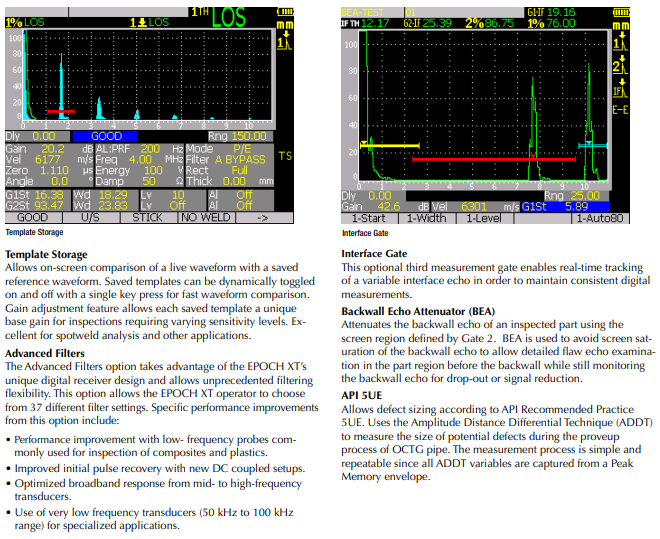Click the Gate 2 peak icon on Interface Gate screen
660x539 pixels.
tap(620, 68)
